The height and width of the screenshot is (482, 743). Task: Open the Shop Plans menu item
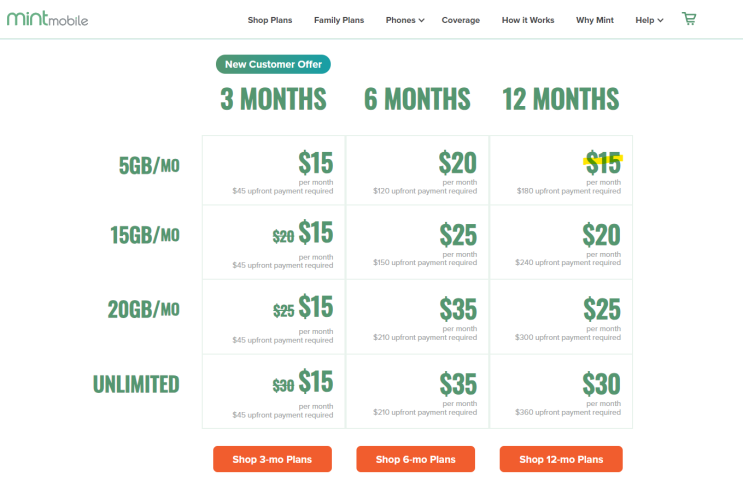(x=270, y=20)
